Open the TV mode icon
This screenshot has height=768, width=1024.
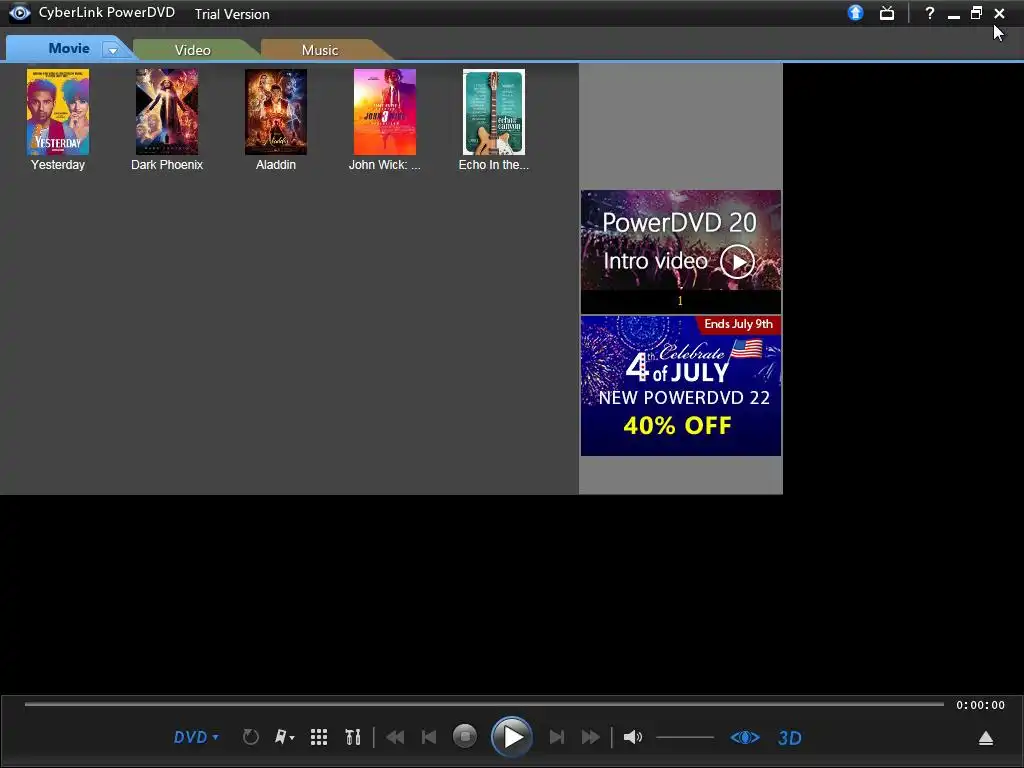(x=887, y=13)
